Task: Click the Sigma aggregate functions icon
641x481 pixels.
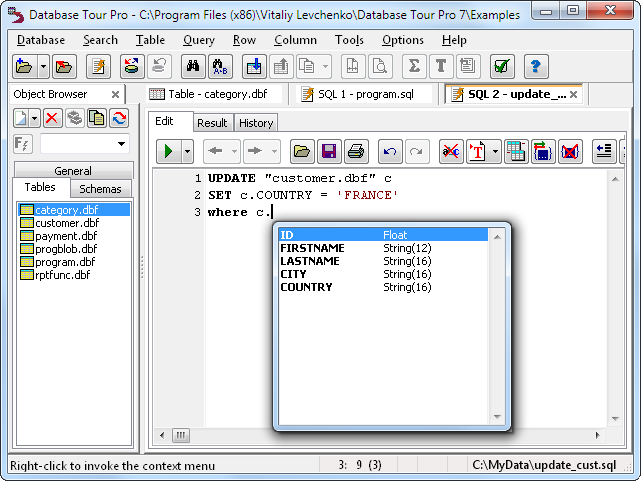Action: pos(414,66)
